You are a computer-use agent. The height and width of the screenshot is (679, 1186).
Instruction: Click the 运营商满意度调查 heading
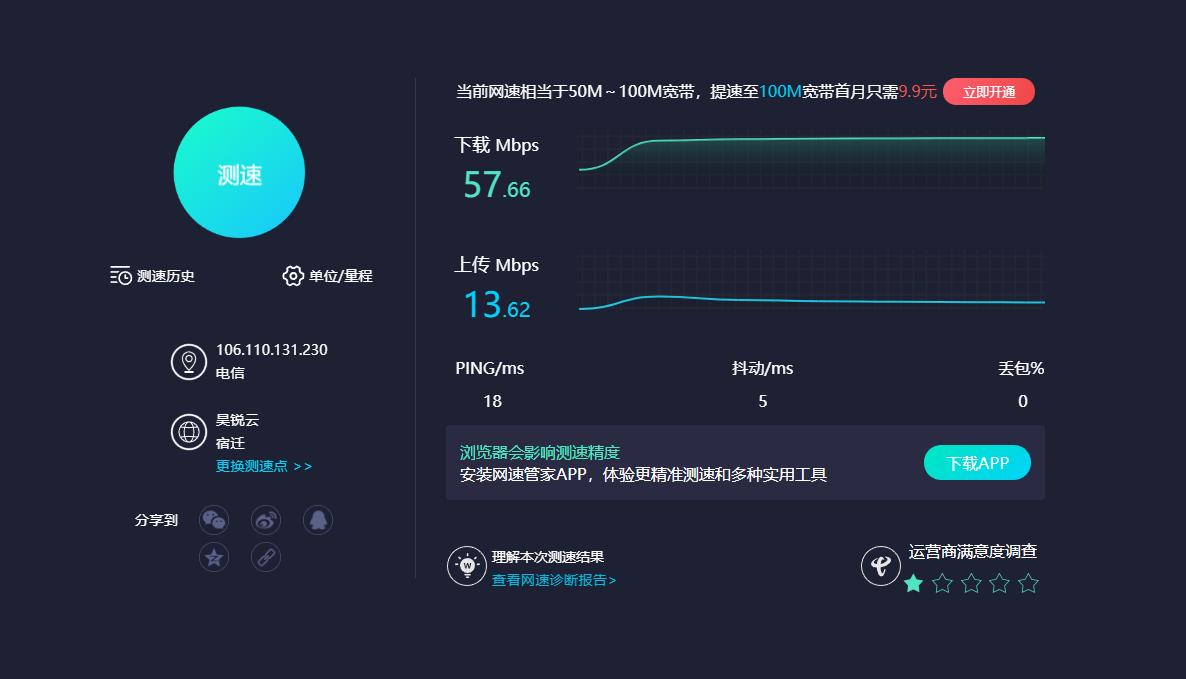coord(973,551)
